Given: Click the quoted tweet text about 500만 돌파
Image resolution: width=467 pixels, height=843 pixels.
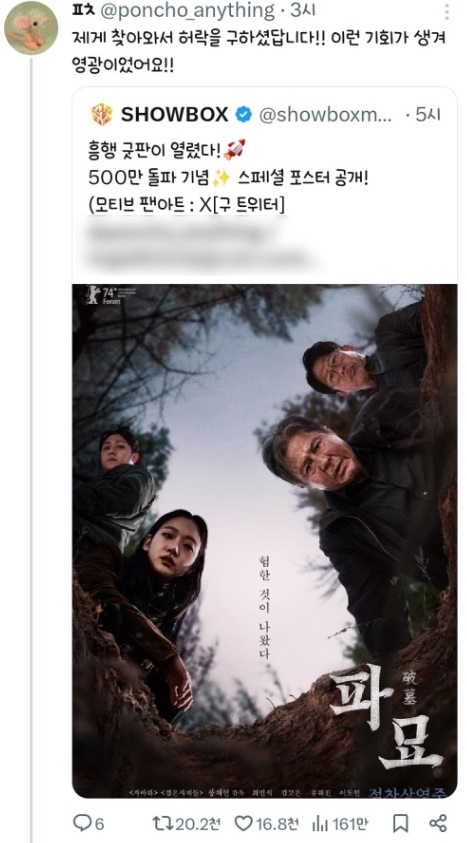Looking at the screenshot, I should [228, 178].
